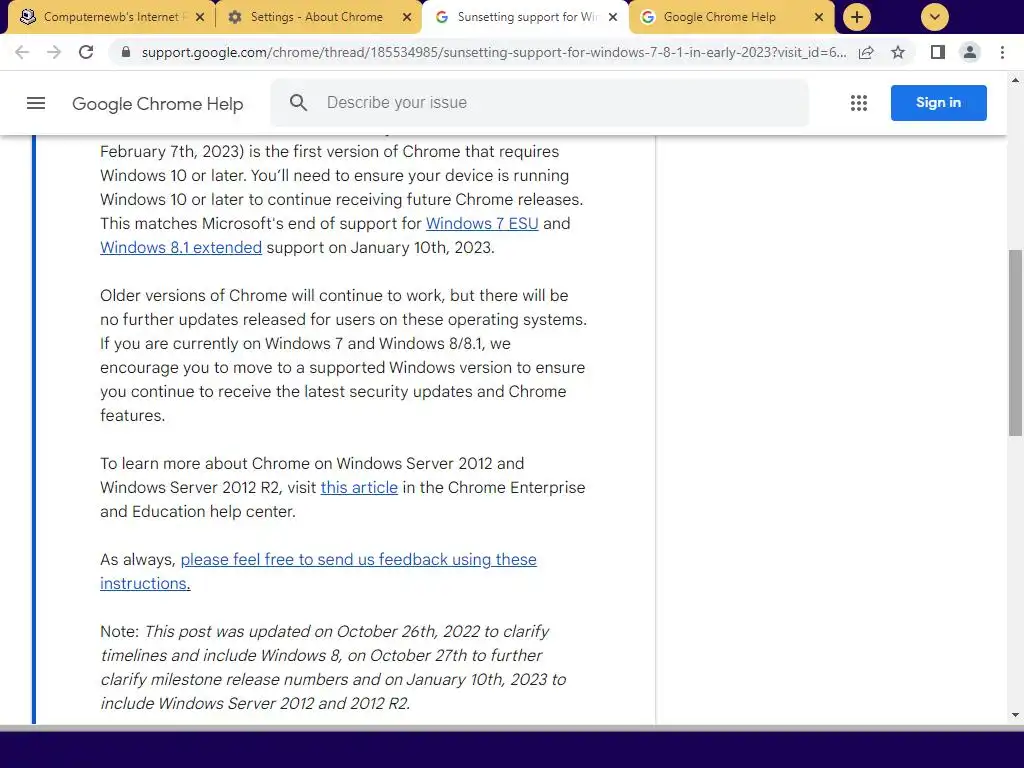Image resolution: width=1024 pixels, height=768 pixels.
Task: Switch to the second Google Chrome Help tab
Action: point(731,17)
